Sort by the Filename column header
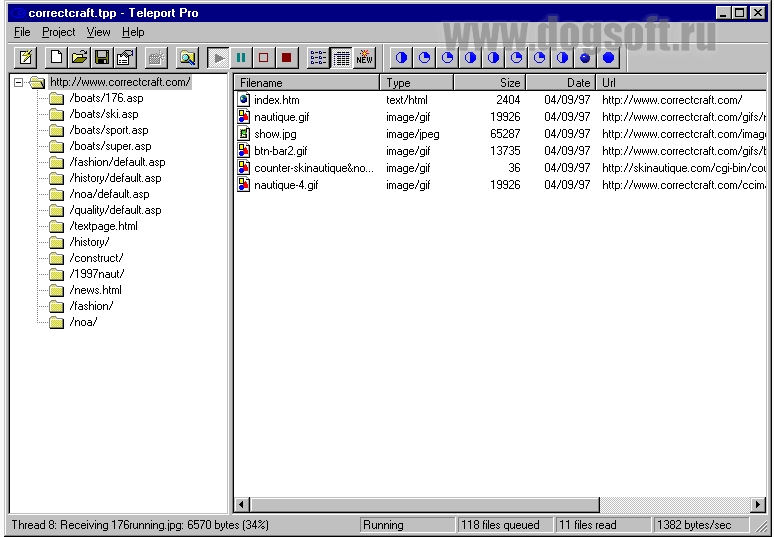Viewport: 774px width, 537px height. (x=307, y=82)
